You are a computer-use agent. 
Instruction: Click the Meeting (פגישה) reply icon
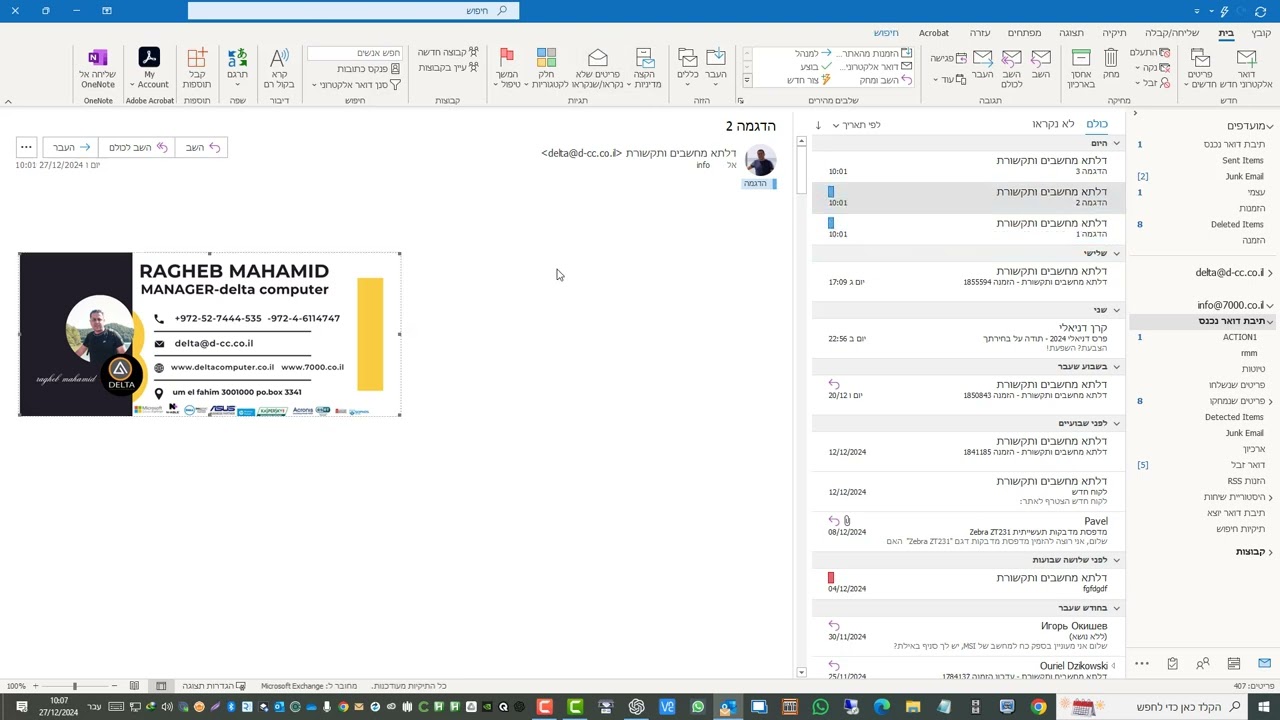coord(961,58)
